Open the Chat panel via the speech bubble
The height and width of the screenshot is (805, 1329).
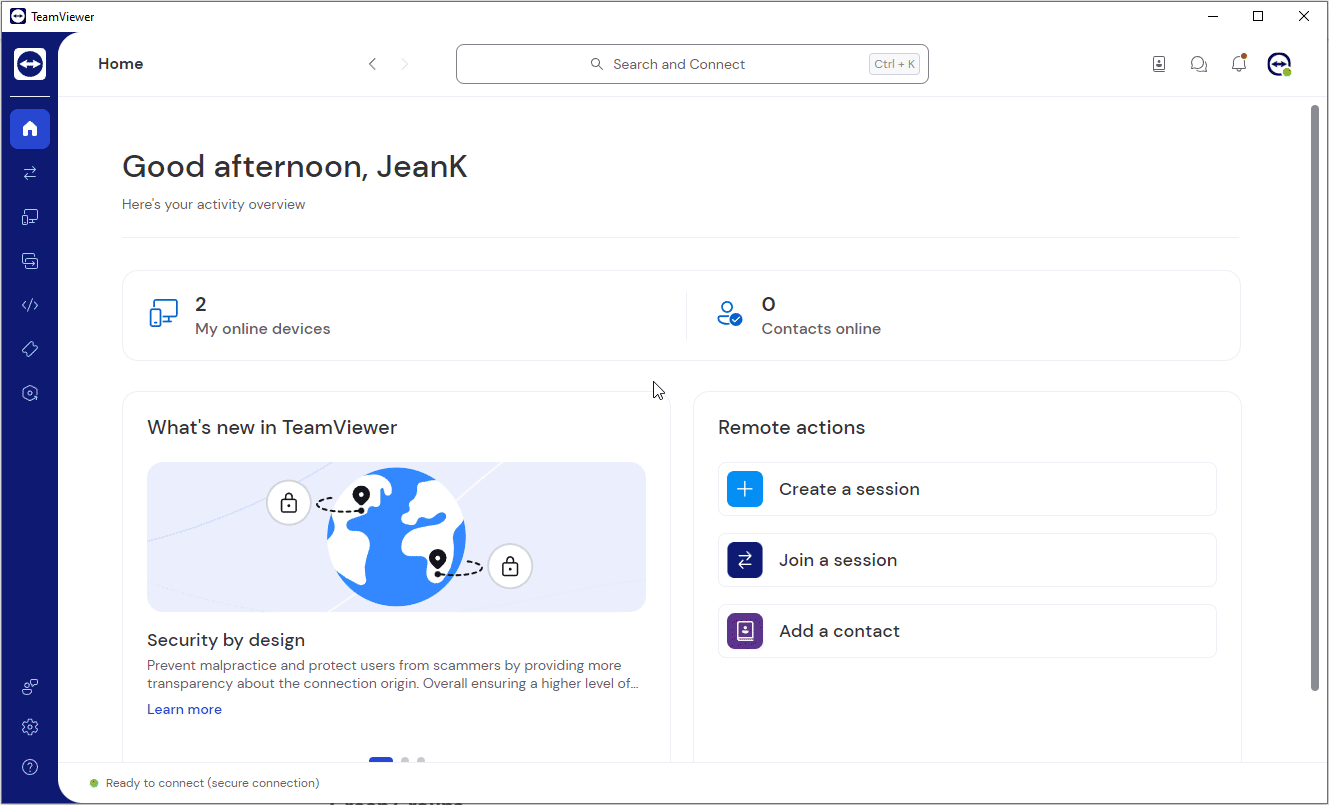coord(1199,63)
